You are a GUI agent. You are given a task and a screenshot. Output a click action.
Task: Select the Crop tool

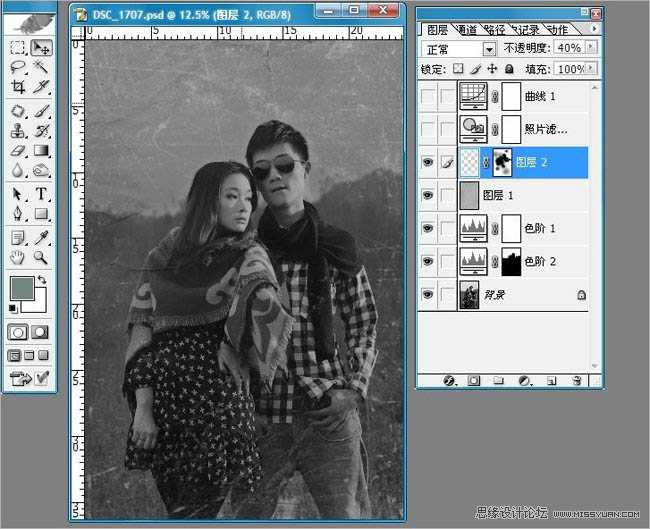coord(17,87)
